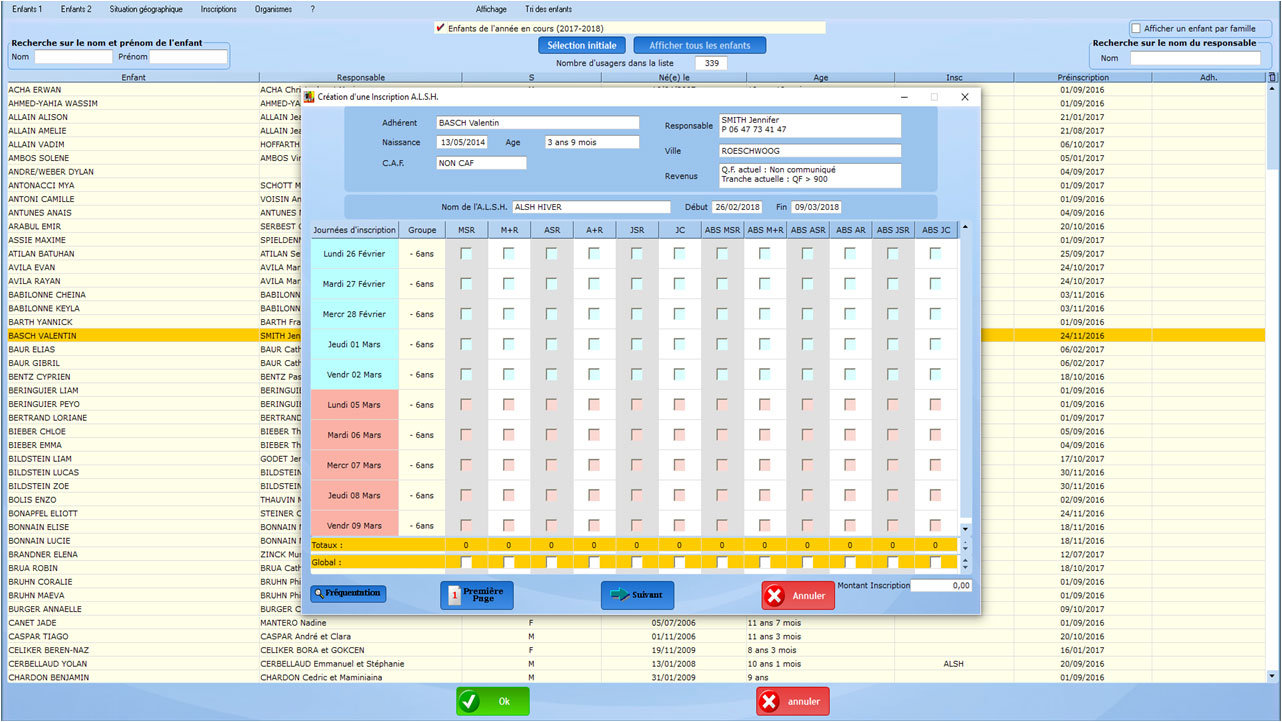This screenshot has width=1282, height=722.
Task: Check MSR for Lundi 26 Février
Action: coord(466,254)
